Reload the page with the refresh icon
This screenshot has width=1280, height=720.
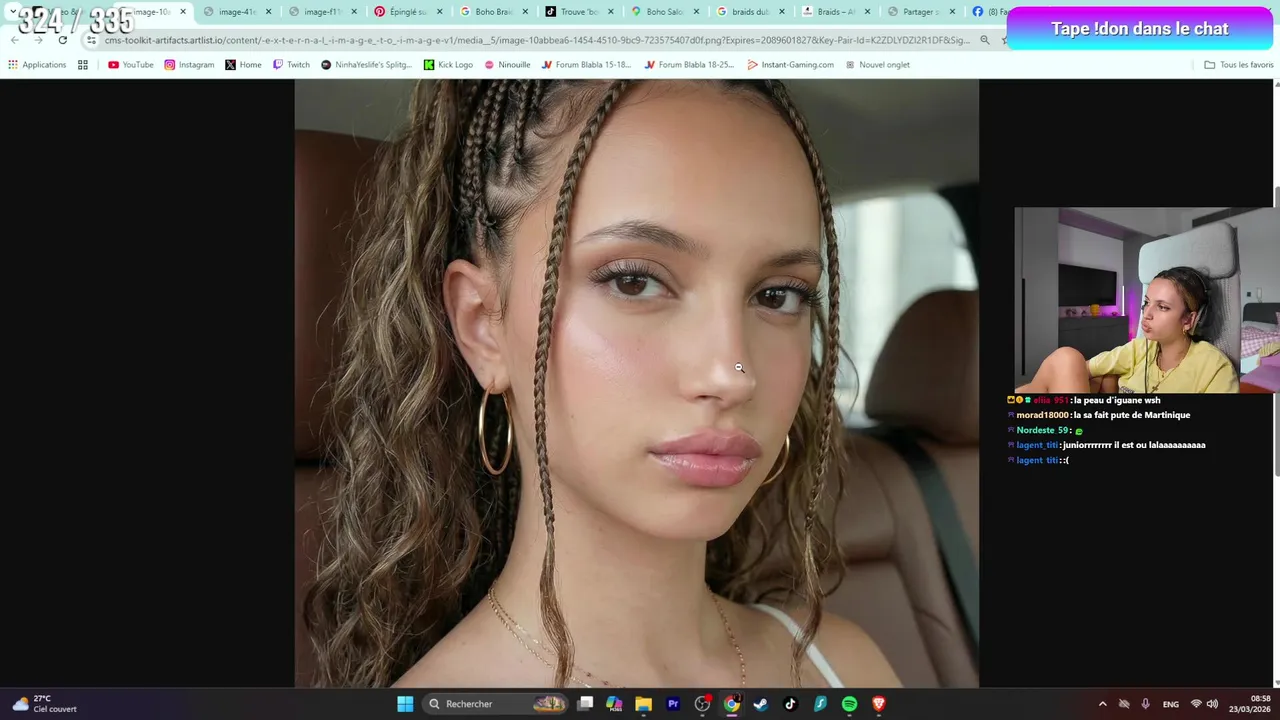tap(62, 40)
